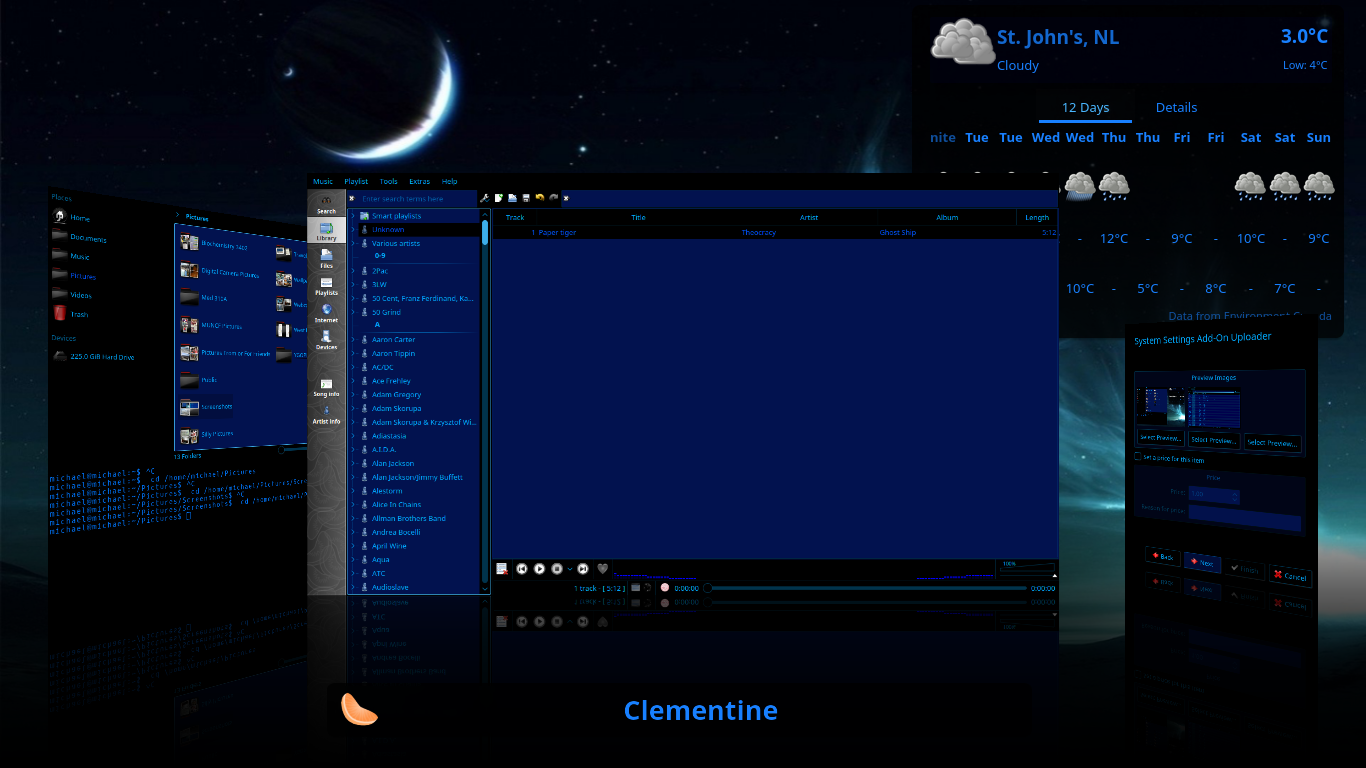
Task: Open the Files sidebar icon
Action: (326, 259)
